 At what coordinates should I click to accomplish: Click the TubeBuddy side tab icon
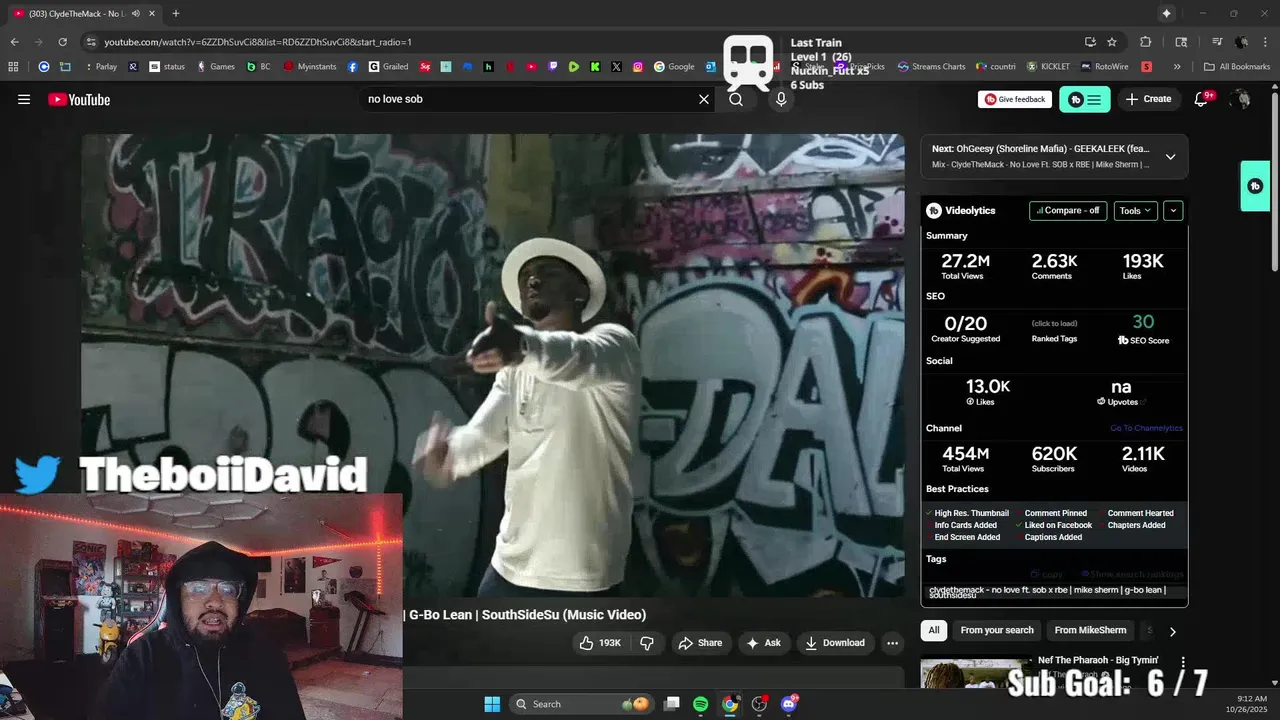pyautogui.click(x=1255, y=186)
